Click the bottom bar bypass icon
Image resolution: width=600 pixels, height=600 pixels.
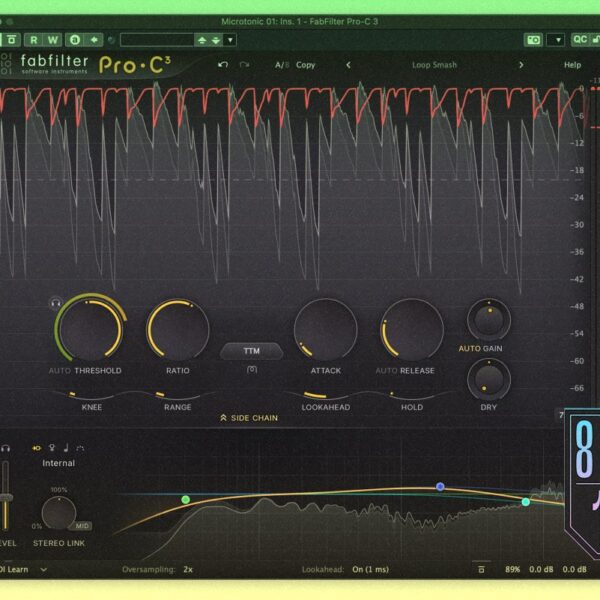[481, 569]
